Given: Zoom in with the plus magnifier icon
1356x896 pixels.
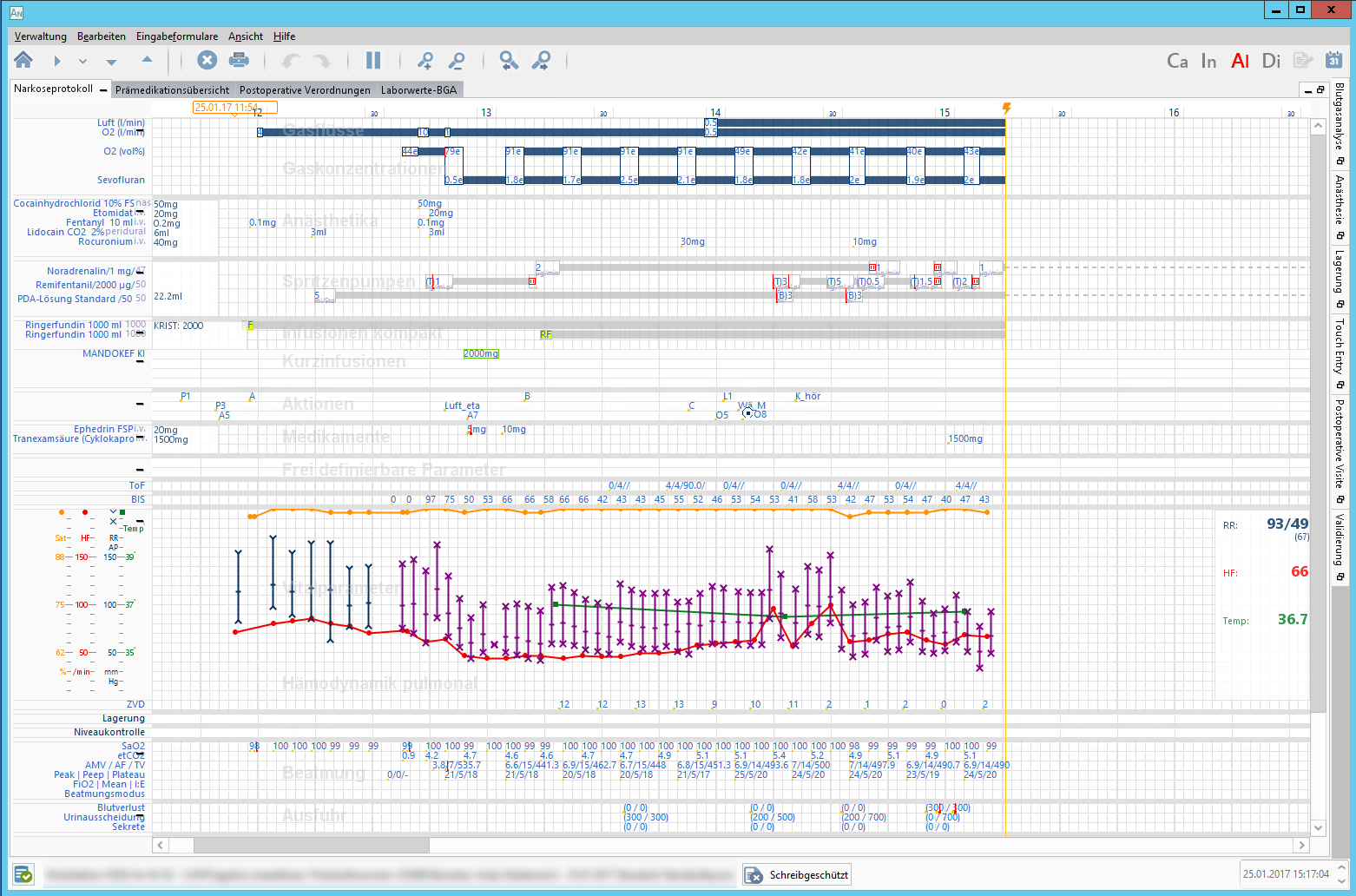Looking at the screenshot, I should (425, 60).
